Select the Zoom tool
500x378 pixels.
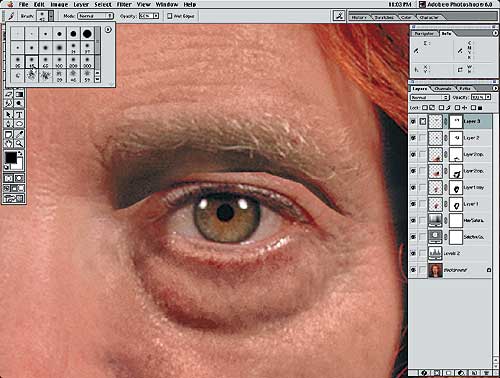click(x=19, y=144)
